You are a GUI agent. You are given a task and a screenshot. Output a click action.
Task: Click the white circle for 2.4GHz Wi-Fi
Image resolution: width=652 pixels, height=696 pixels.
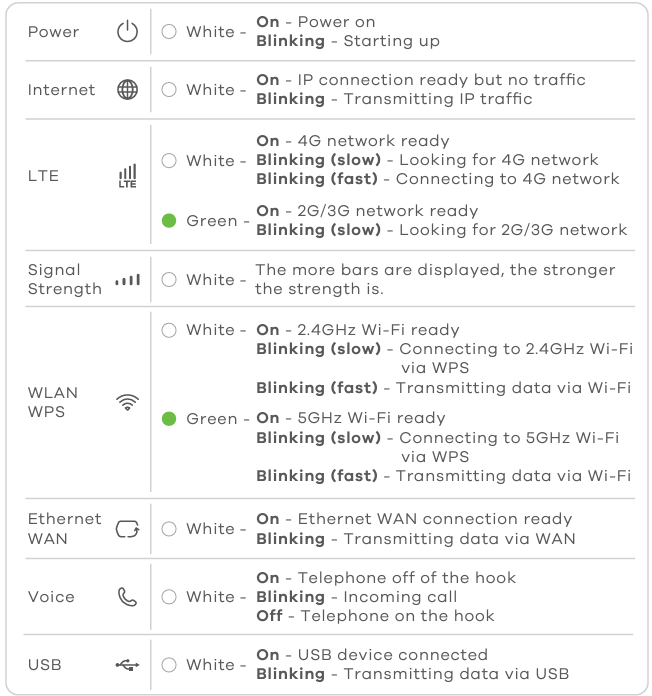pos(169,330)
